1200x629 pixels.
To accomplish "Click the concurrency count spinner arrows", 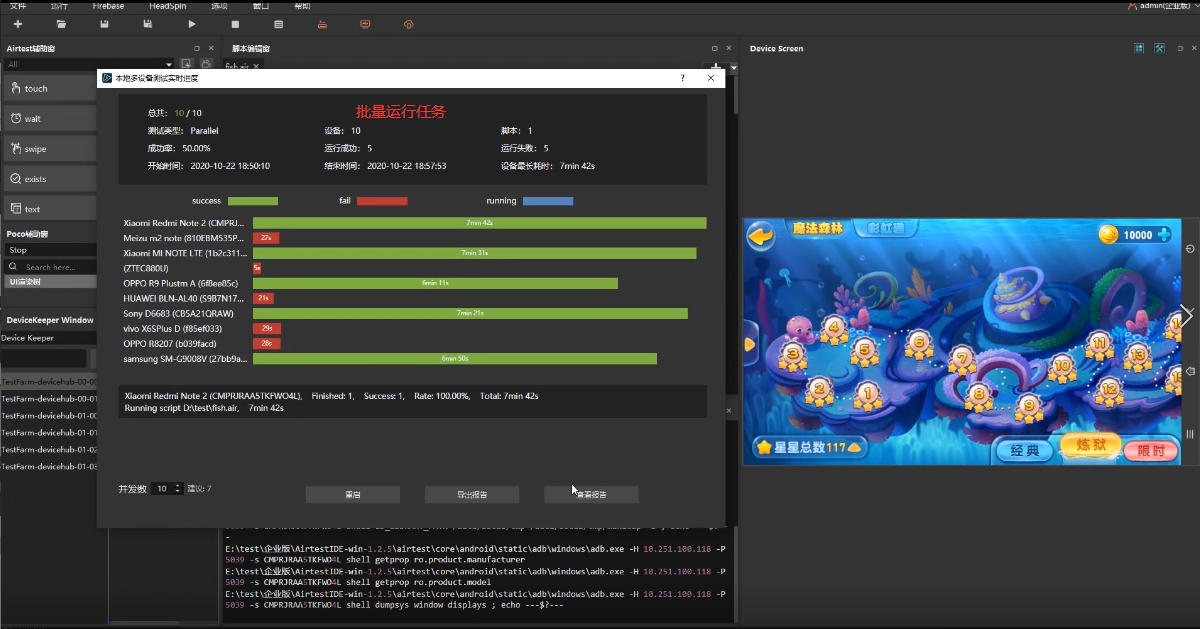I will [178, 489].
